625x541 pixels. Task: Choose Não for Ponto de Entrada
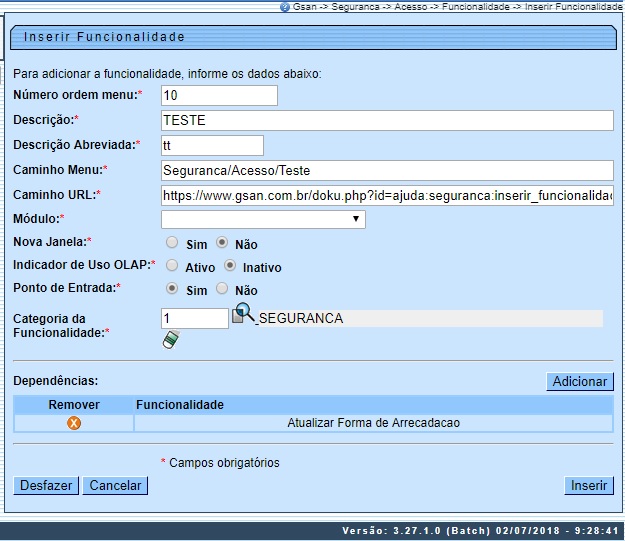222,289
